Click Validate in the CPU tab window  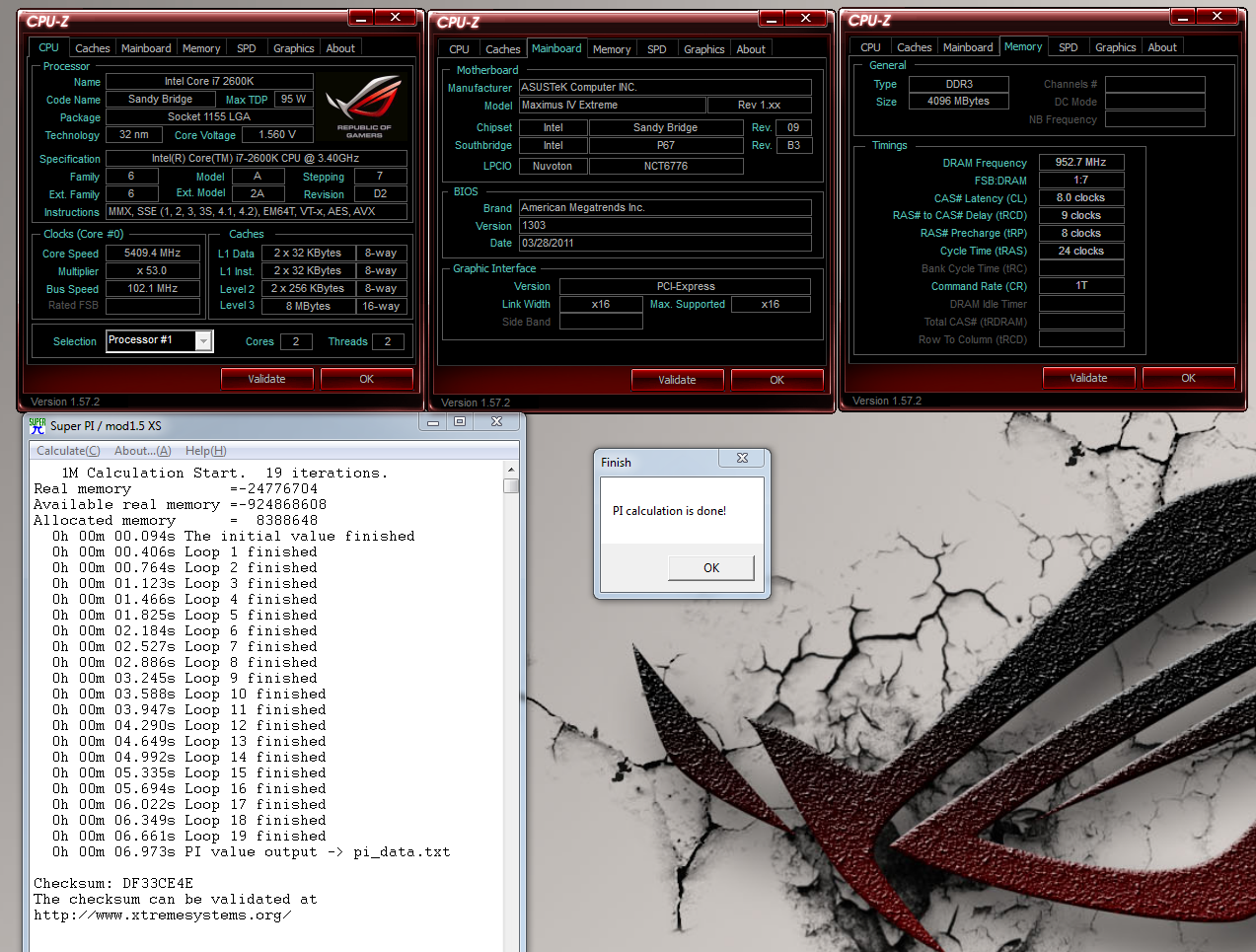pyautogui.click(x=266, y=379)
